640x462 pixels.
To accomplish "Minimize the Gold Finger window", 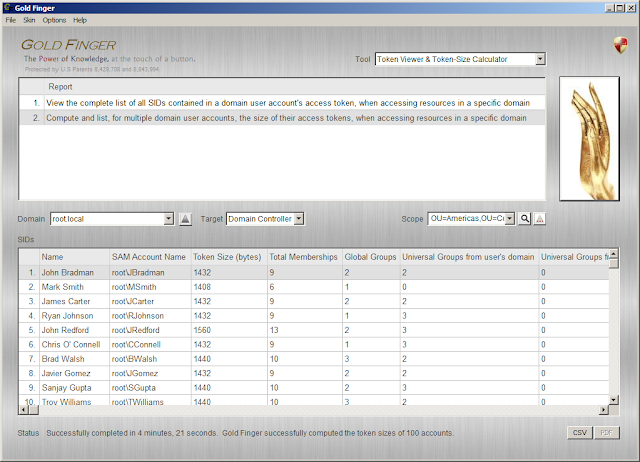I will [x=609, y=8].
